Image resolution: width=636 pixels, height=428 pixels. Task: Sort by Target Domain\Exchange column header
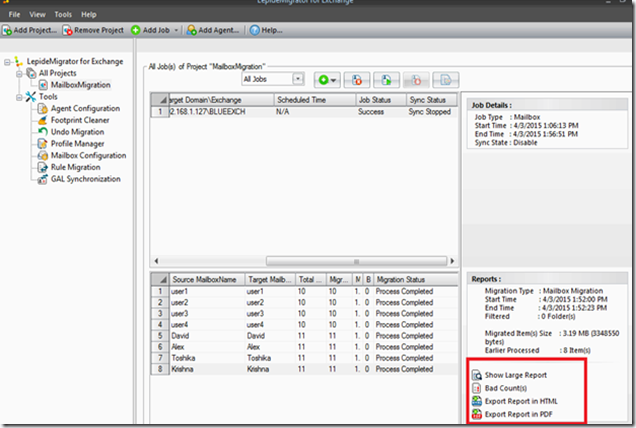(221, 100)
